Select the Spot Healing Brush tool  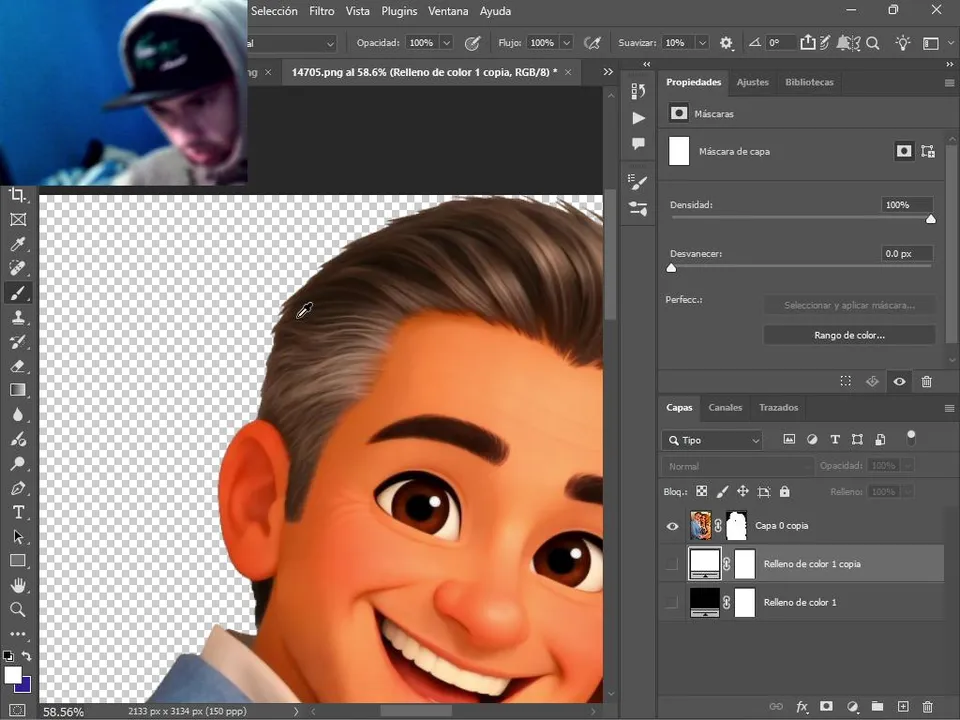pos(18,268)
